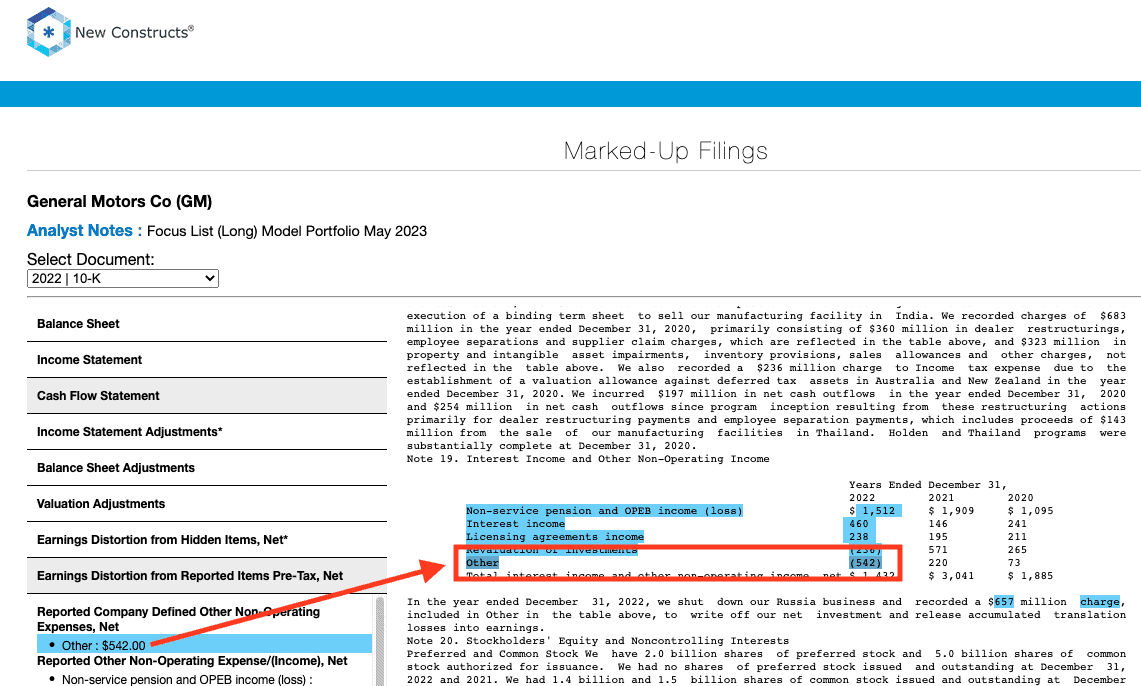The image size is (1141, 686).
Task: Click the Marked-Up Filings page title
Action: point(665,151)
